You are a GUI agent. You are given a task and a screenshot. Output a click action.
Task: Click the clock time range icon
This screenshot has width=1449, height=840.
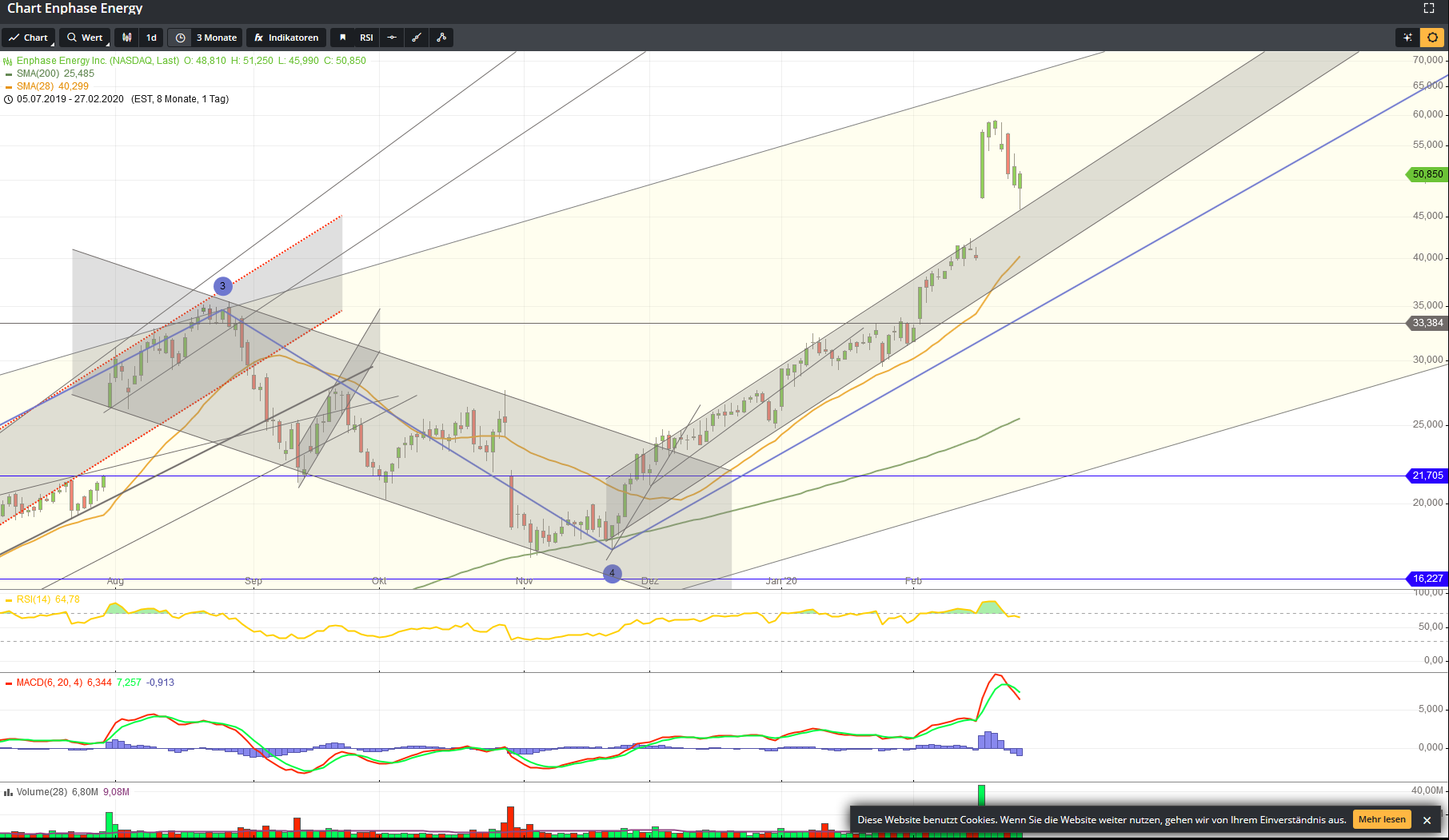pos(180,38)
